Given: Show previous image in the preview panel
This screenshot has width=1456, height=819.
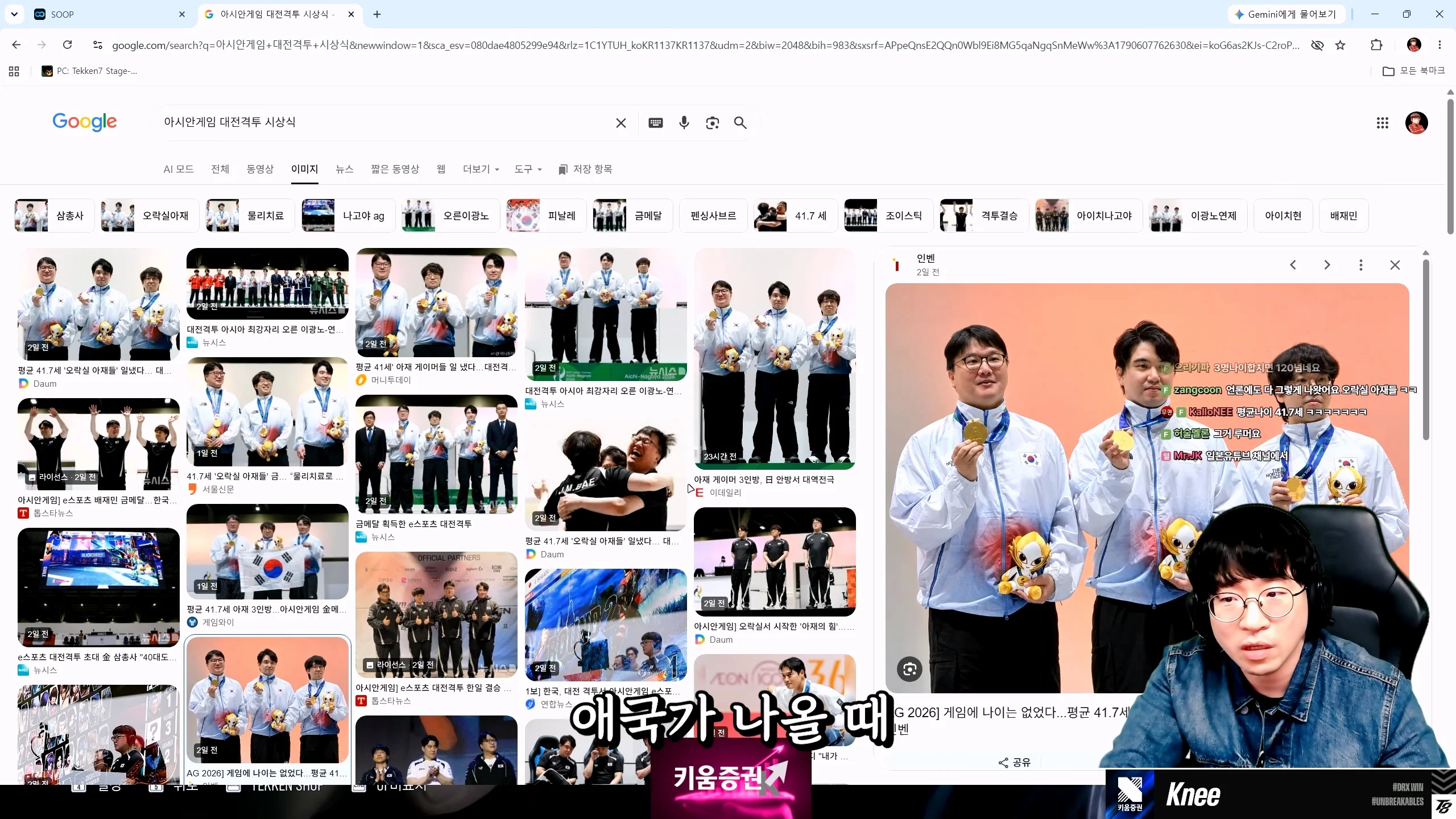Looking at the screenshot, I should tap(1293, 265).
